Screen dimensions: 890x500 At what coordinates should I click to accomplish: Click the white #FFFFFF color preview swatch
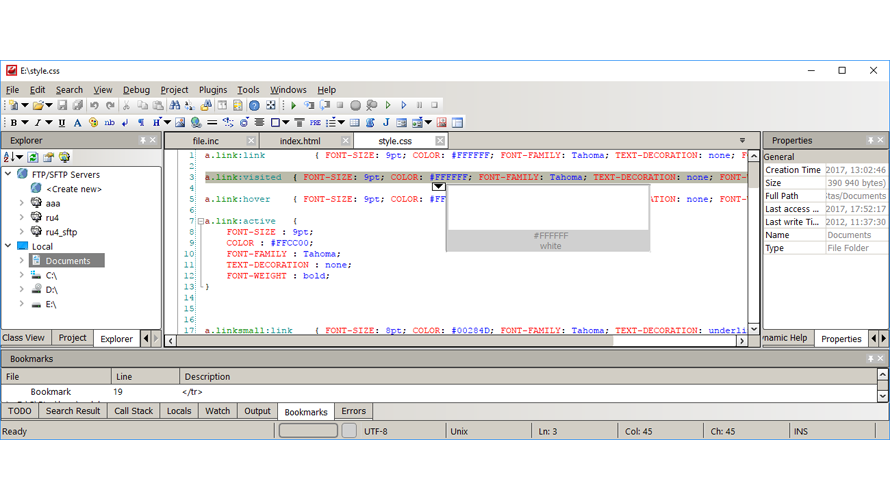[x=548, y=208]
